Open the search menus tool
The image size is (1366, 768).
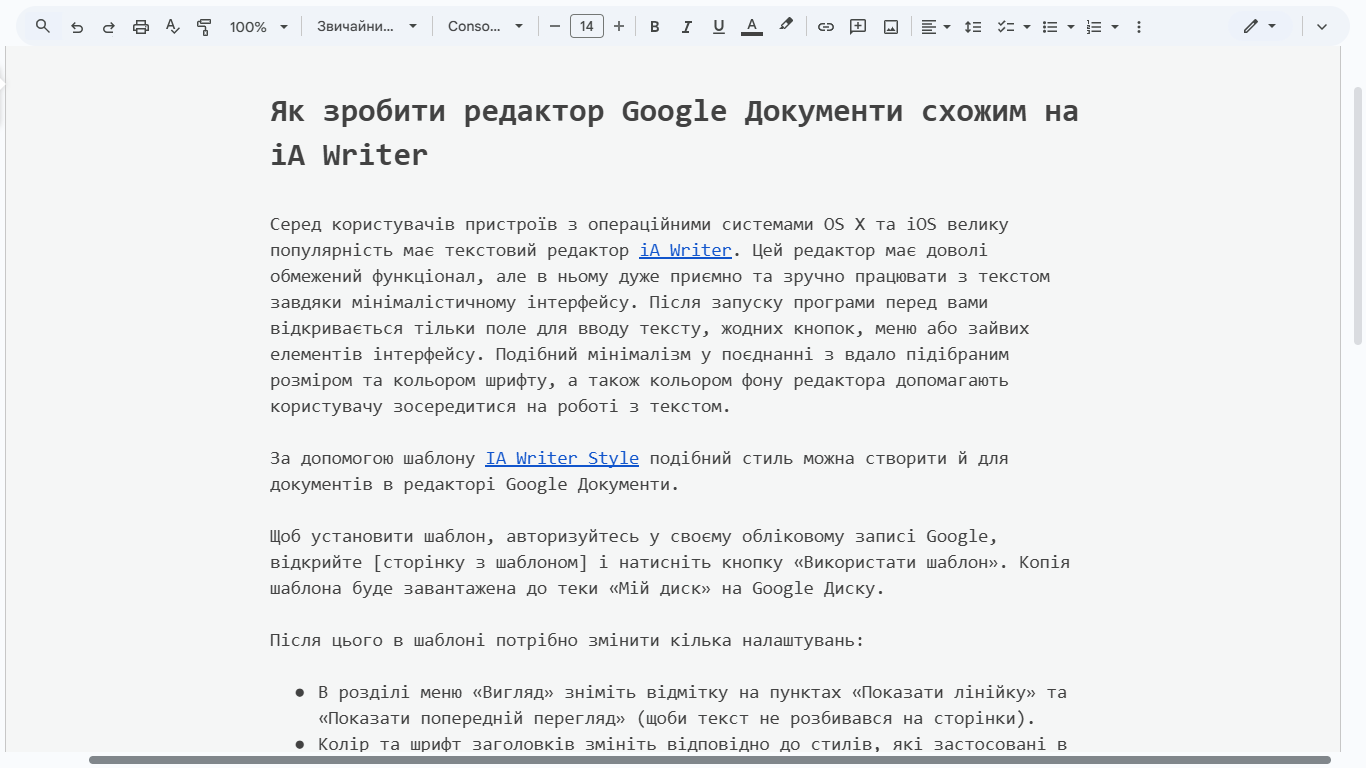pyautogui.click(x=42, y=27)
